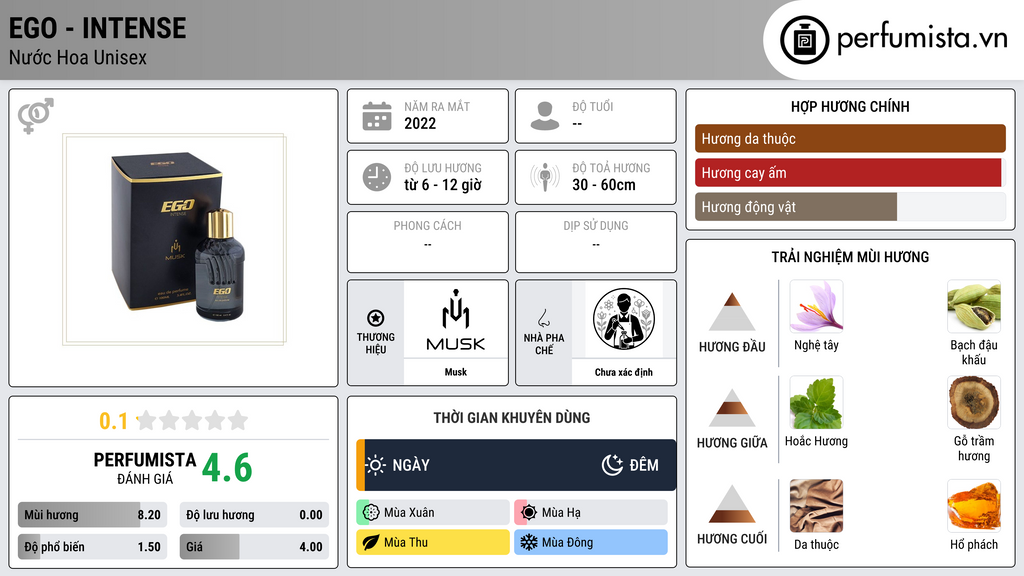The width and height of the screenshot is (1024, 576).
Task: Open the Nghệ tây note thumbnail
Action: (x=816, y=306)
